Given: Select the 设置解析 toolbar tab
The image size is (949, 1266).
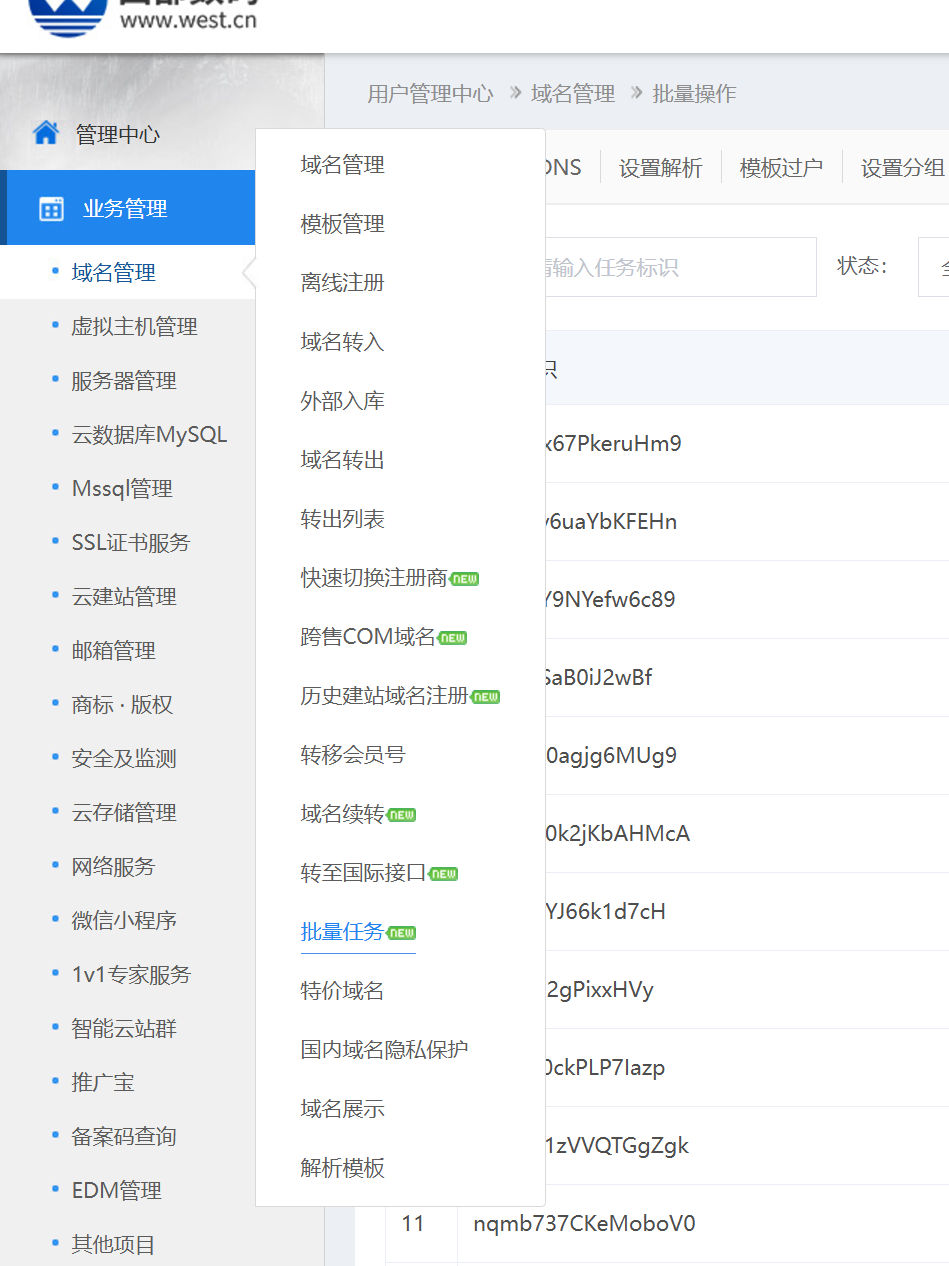Looking at the screenshot, I should [659, 167].
